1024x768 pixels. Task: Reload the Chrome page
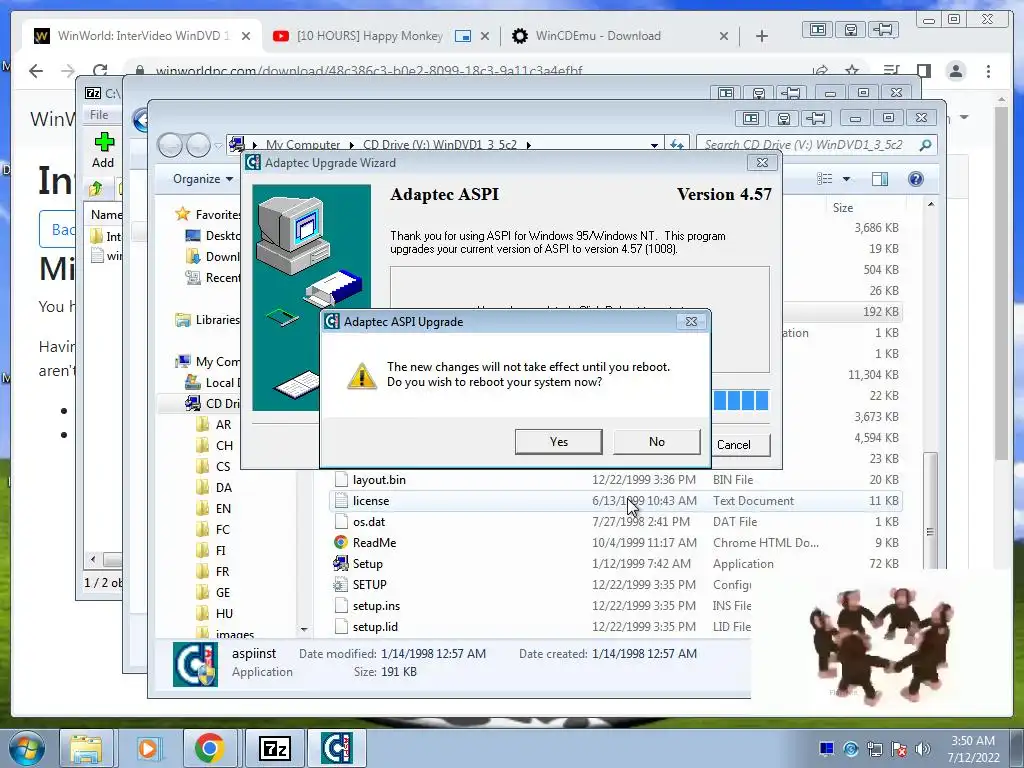99,71
